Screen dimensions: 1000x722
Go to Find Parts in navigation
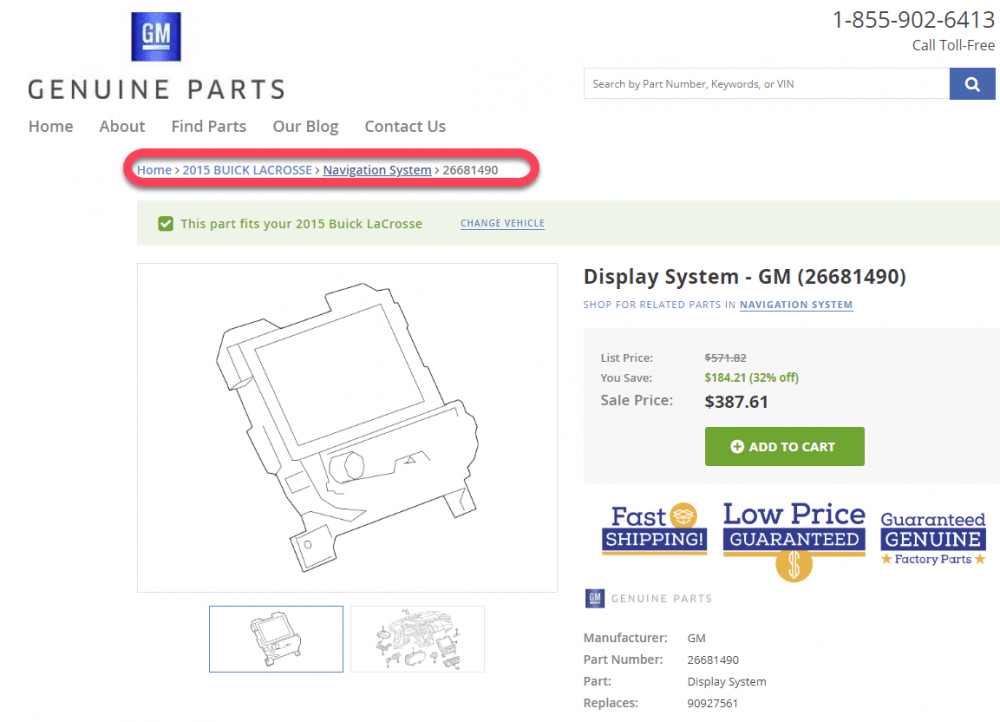[208, 126]
